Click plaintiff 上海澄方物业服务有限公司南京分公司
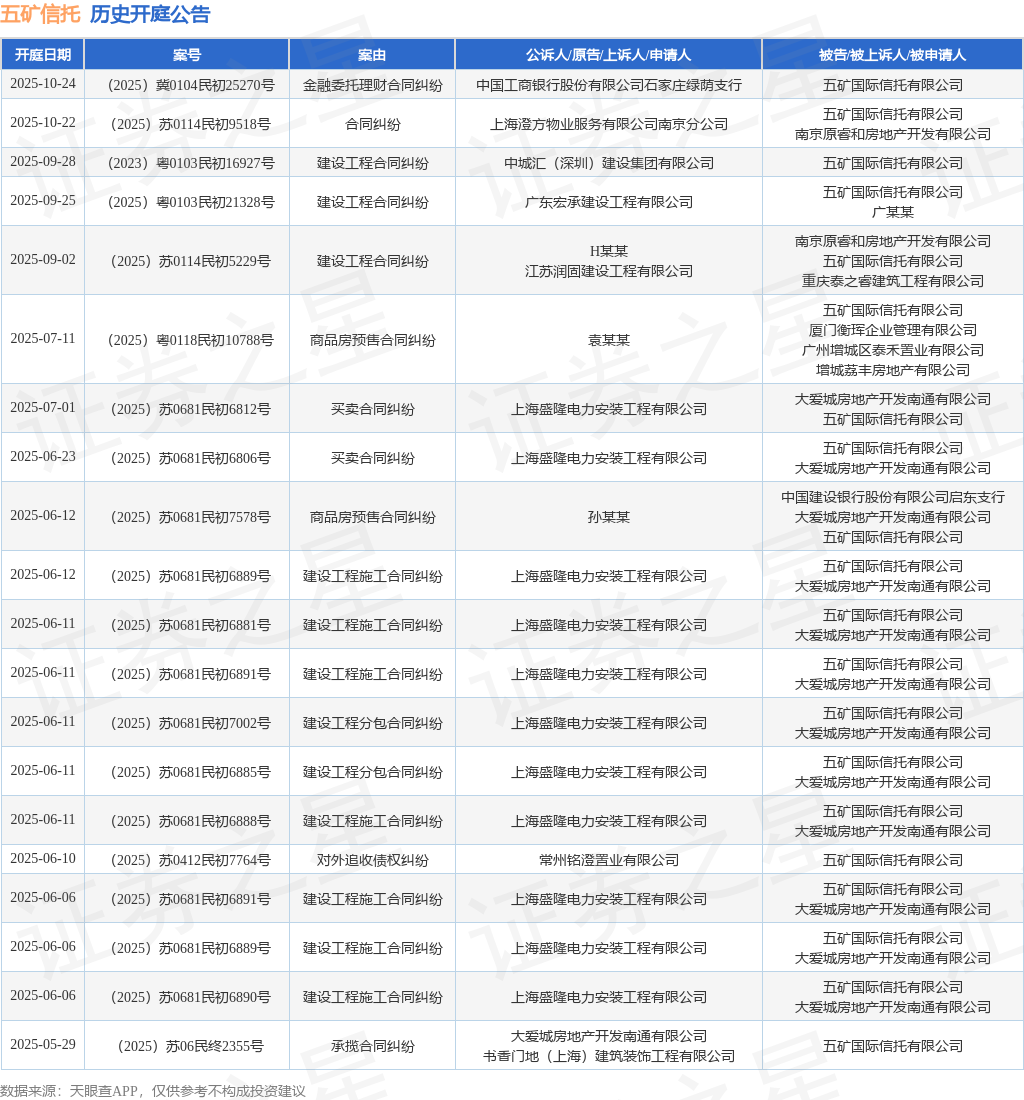Screen dimensions: 1024x1100 click(x=609, y=124)
